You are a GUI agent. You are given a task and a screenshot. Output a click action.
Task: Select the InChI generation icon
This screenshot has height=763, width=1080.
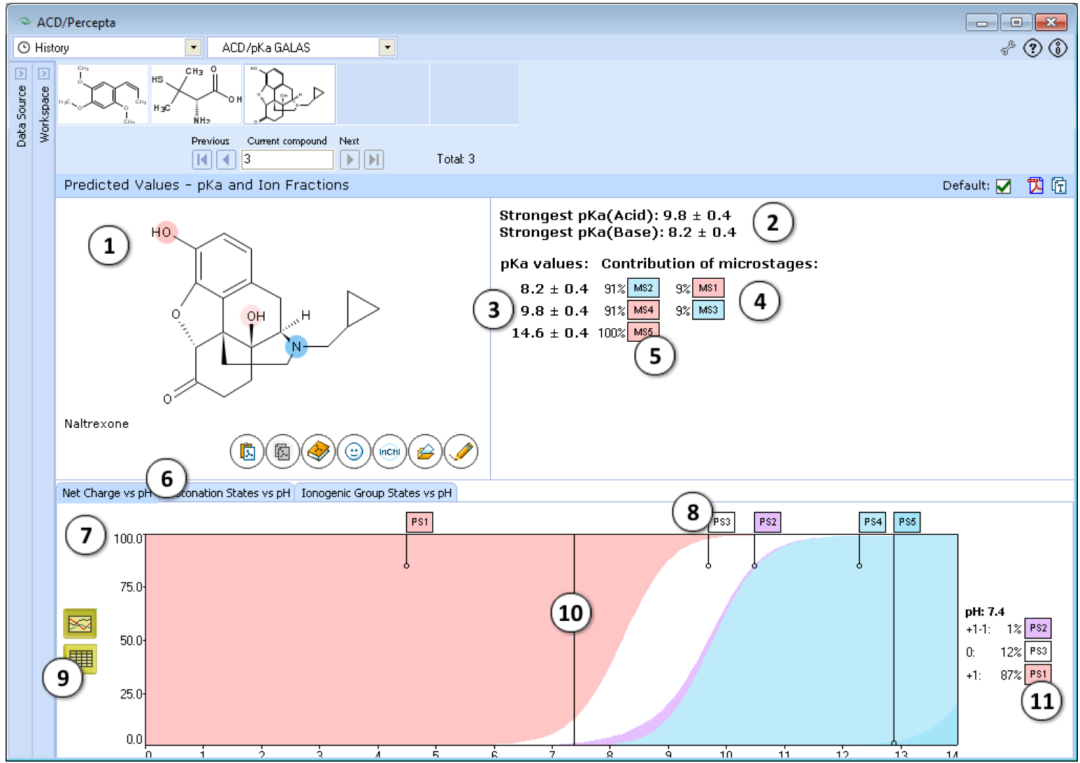pos(390,452)
